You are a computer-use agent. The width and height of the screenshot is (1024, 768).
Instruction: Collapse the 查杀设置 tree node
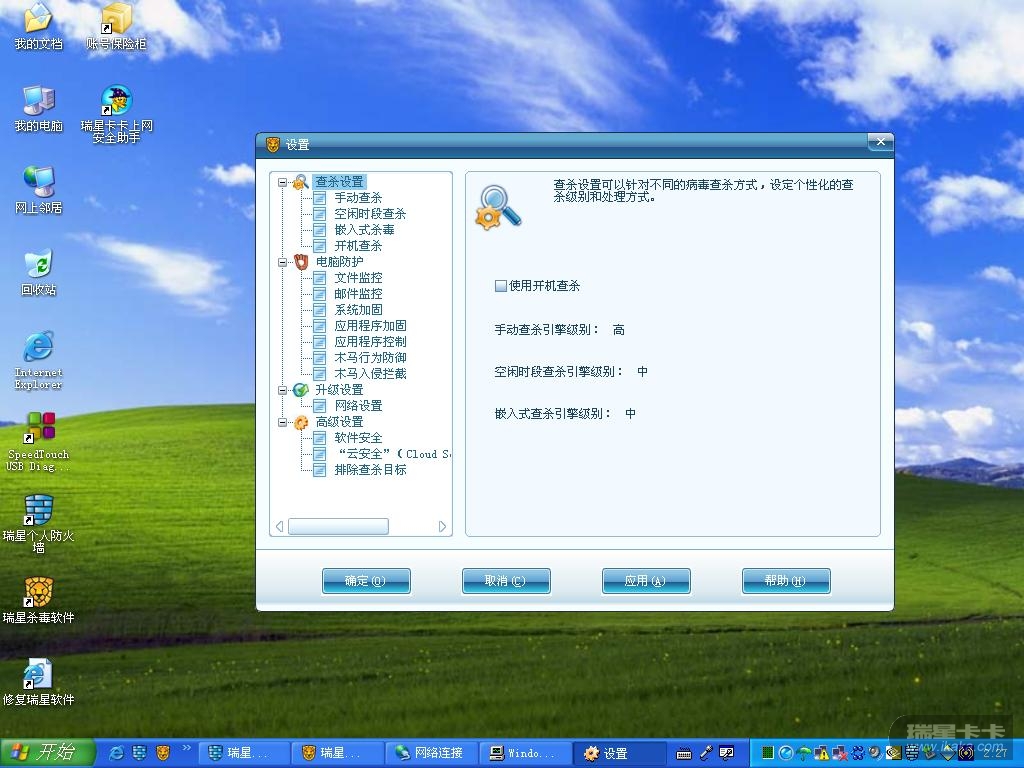tap(283, 182)
